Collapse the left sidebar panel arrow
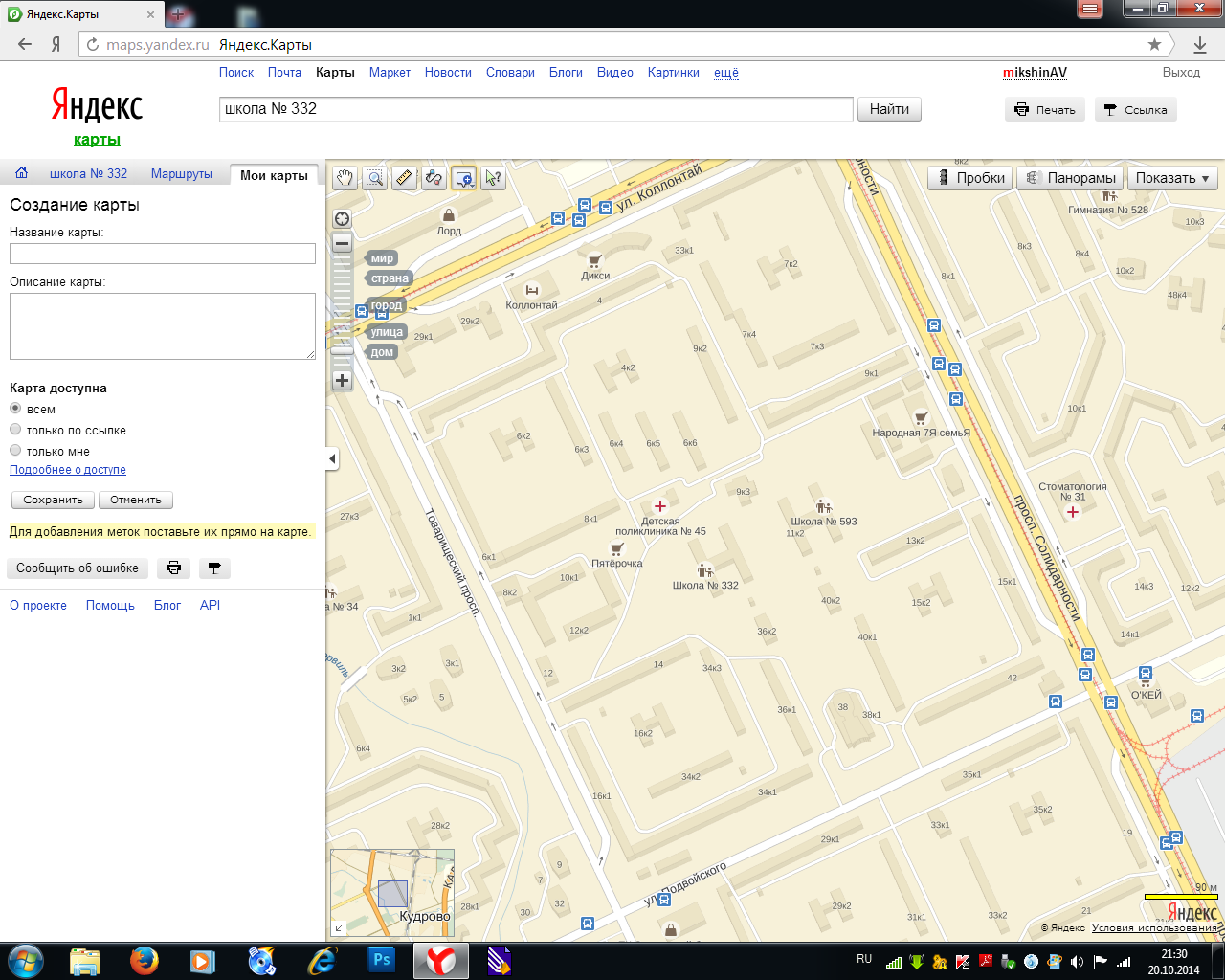This screenshot has height=980, width=1225. coord(332,458)
